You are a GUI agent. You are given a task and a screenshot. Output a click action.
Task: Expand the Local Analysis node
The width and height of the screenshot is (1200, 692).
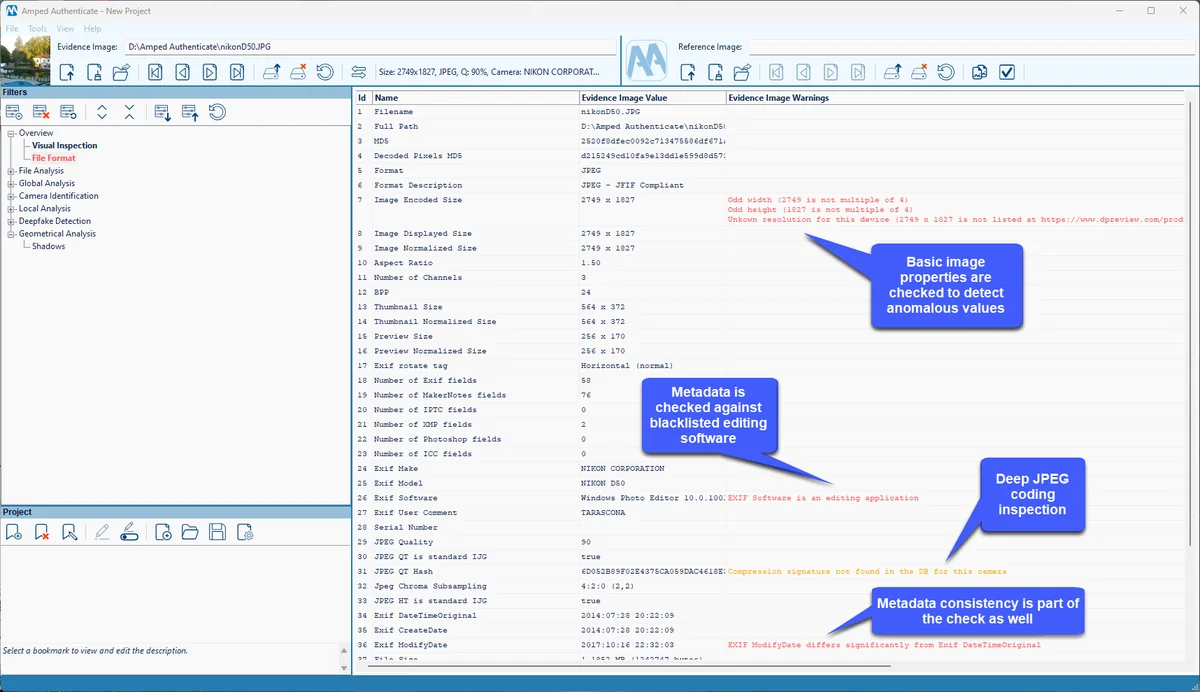11,209
